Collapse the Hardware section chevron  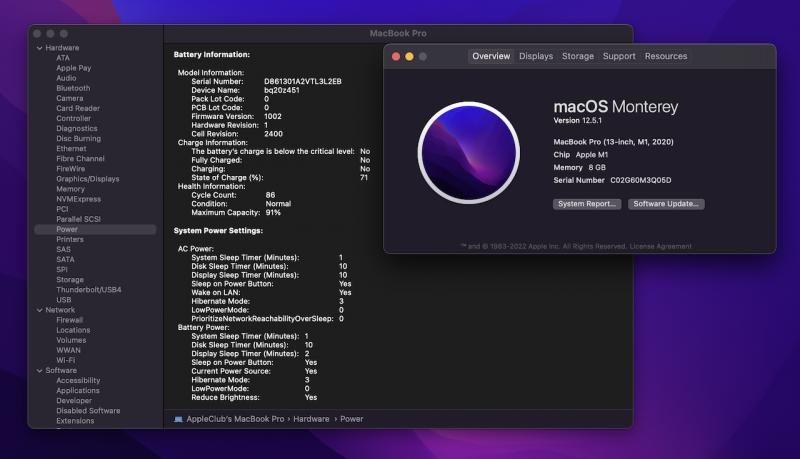(39, 48)
